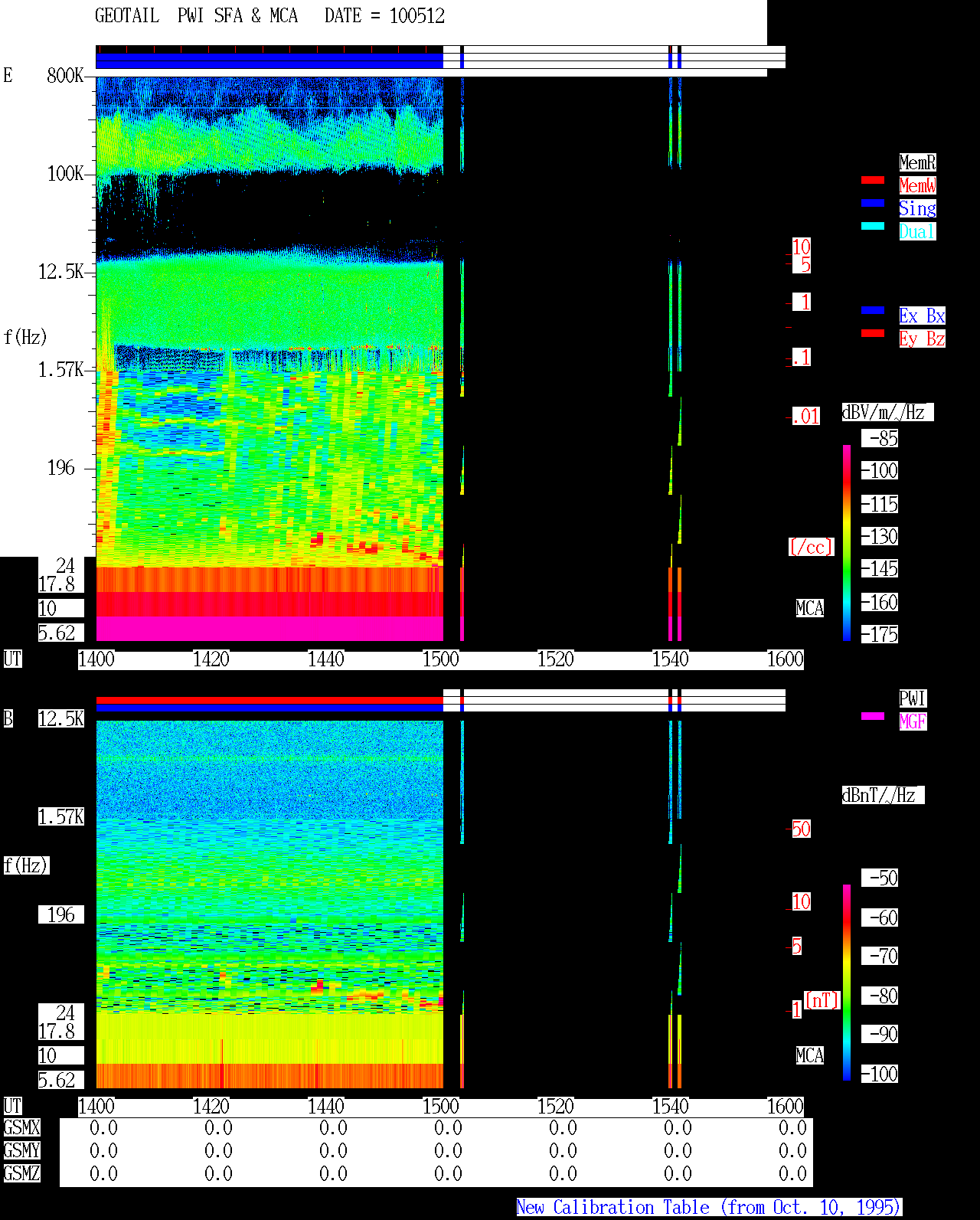Click the 800K frequency axis label

click(x=65, y=75)
